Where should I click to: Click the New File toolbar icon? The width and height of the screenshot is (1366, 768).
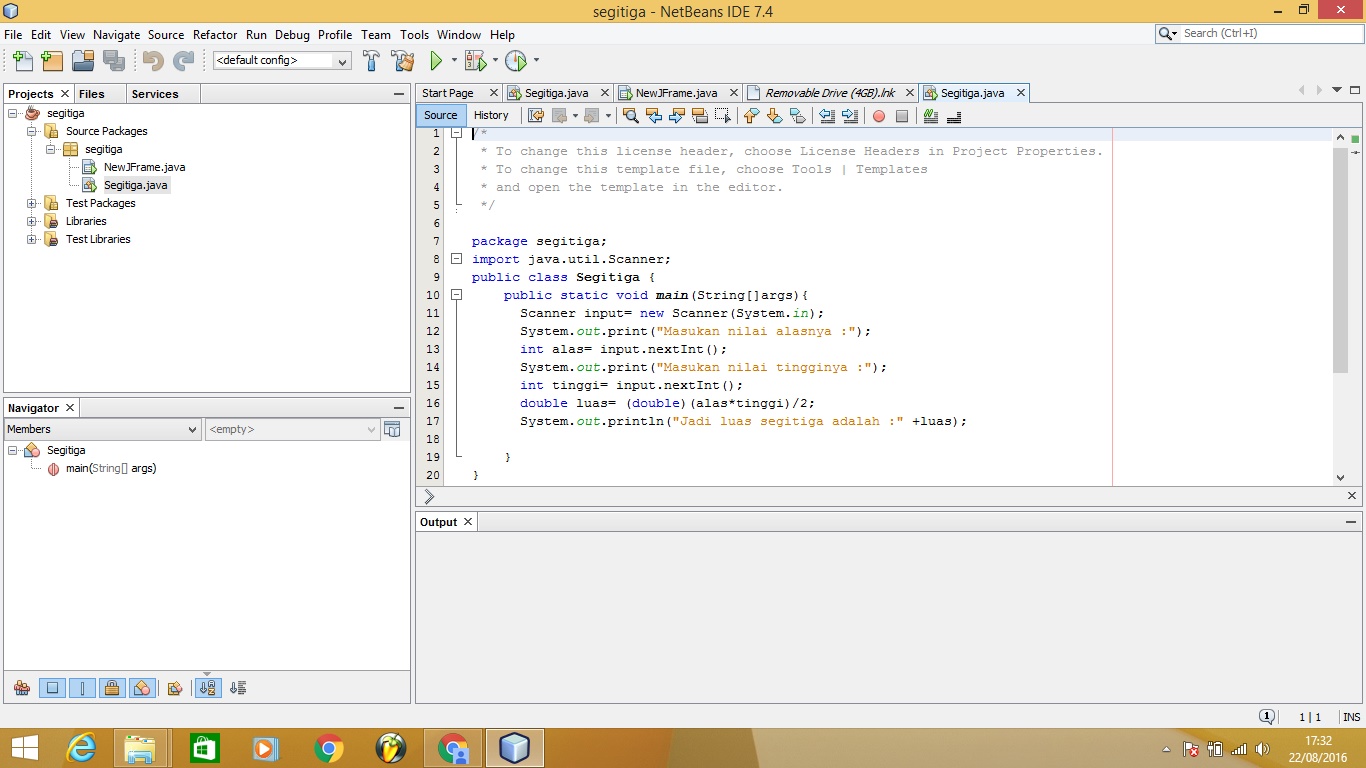click(22, 61)
